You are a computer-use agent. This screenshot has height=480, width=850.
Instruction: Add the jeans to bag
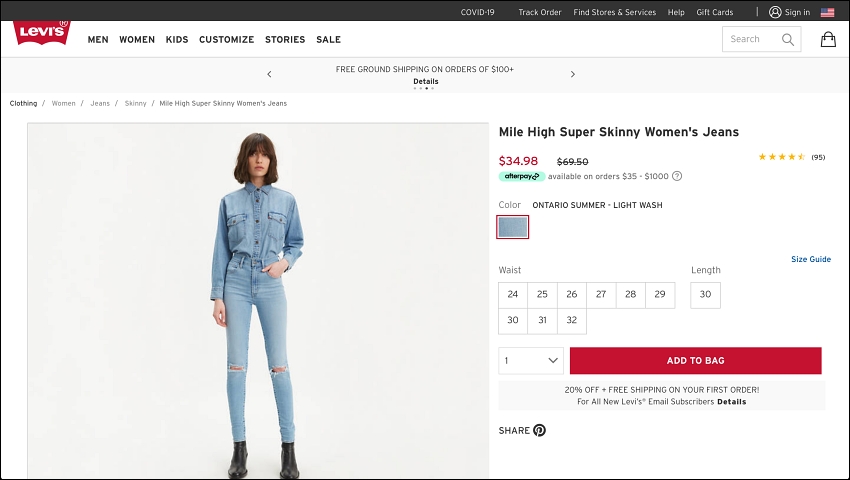coord(696,361)
